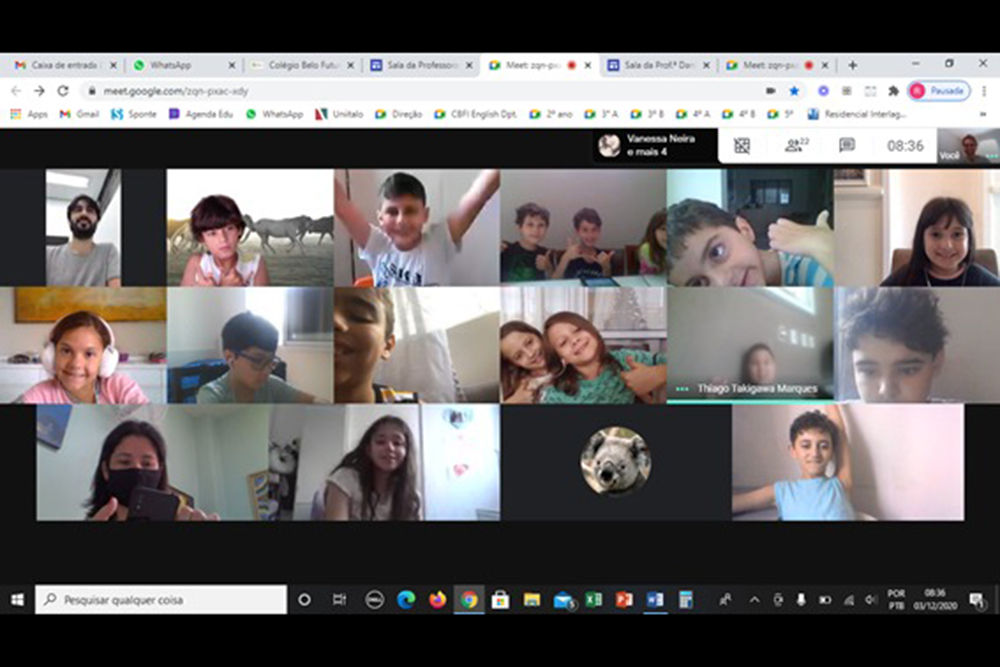Viewport: 1000px width, 667px height.
Task: Show more bookmarks with the overflow chevron
Action: pyautogui.click(x=983, y=114)
